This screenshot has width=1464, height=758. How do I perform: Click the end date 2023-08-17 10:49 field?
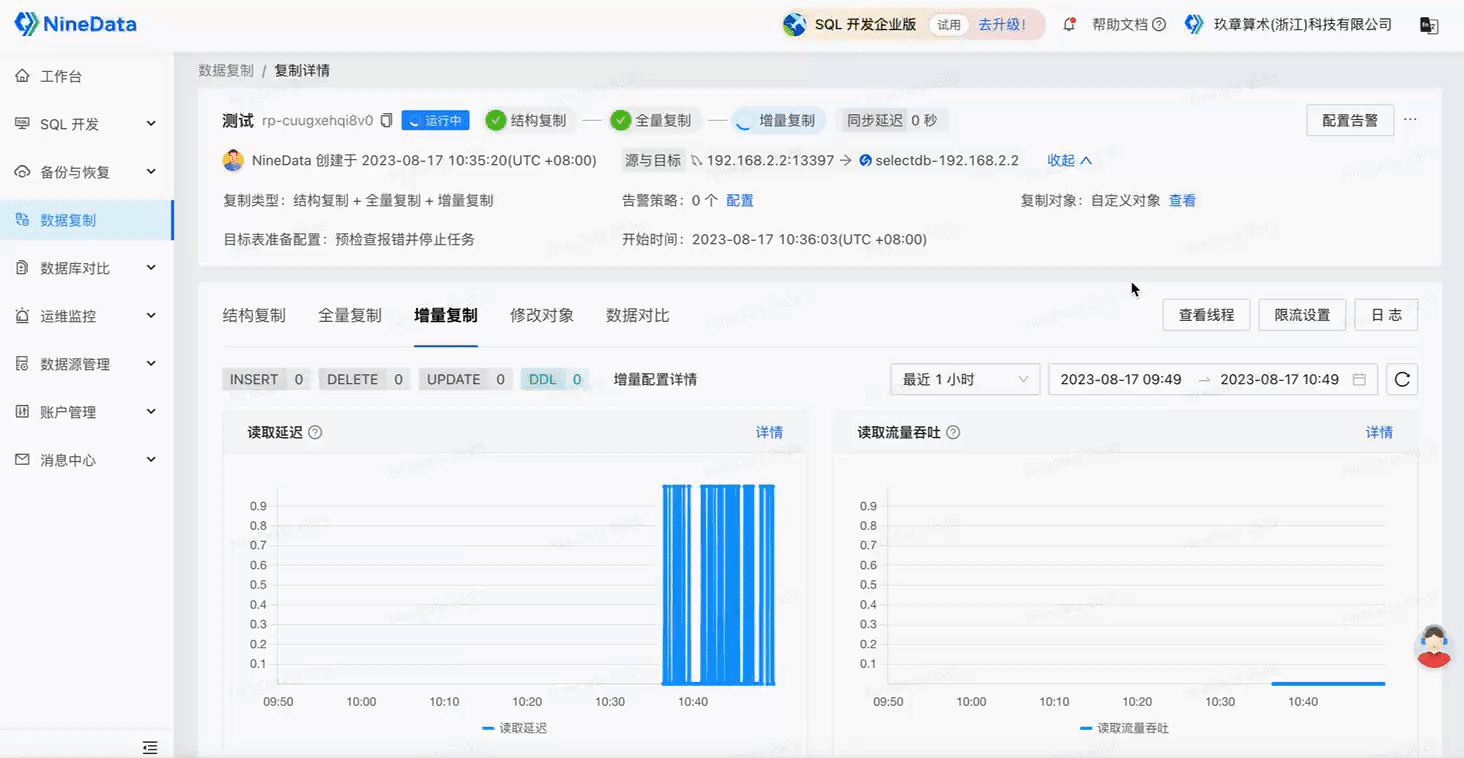click(x=1279, y=380)
